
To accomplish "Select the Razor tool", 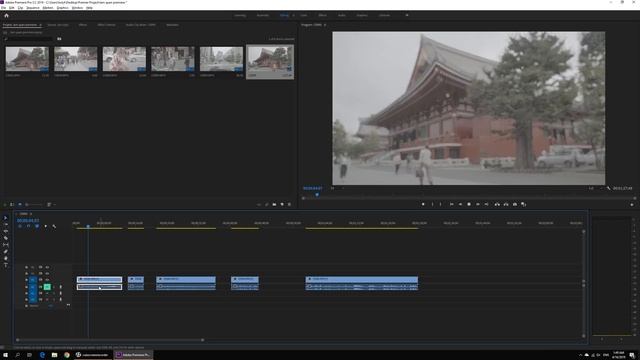I will click(x=6, y=238).
